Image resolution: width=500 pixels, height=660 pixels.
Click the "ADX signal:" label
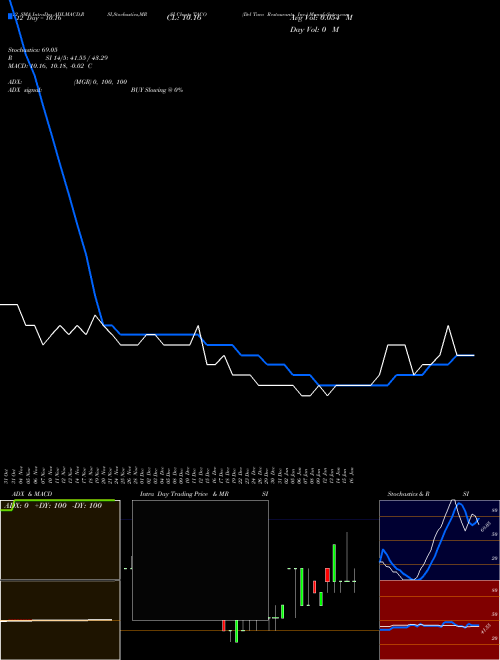point(25,90)
